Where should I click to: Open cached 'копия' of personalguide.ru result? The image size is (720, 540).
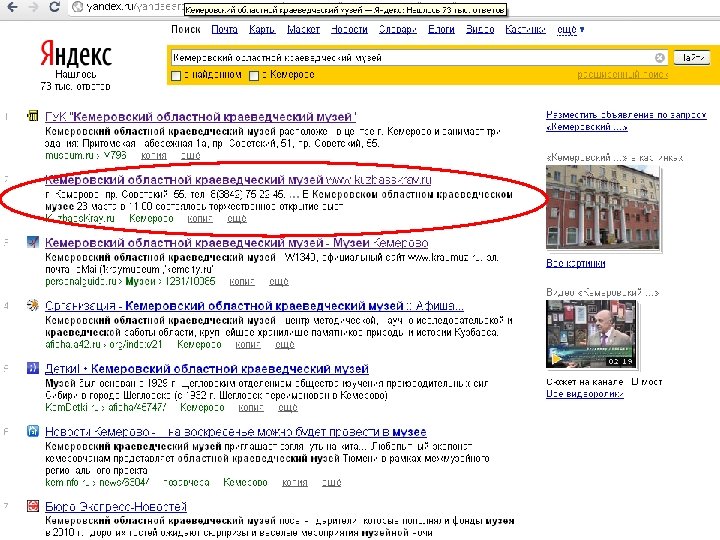pyautogui.click(x=242, y=281)
